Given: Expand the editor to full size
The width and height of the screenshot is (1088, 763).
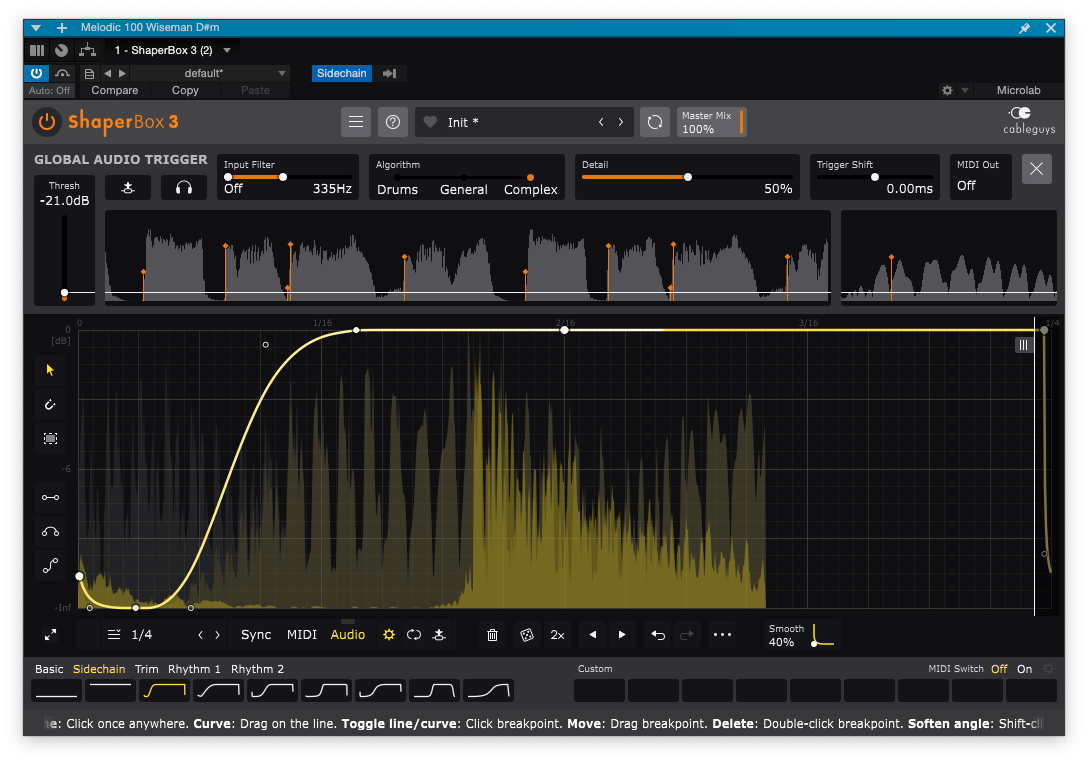Looking at the screenshot, I should pyautogui.click(x=51, y=635).
